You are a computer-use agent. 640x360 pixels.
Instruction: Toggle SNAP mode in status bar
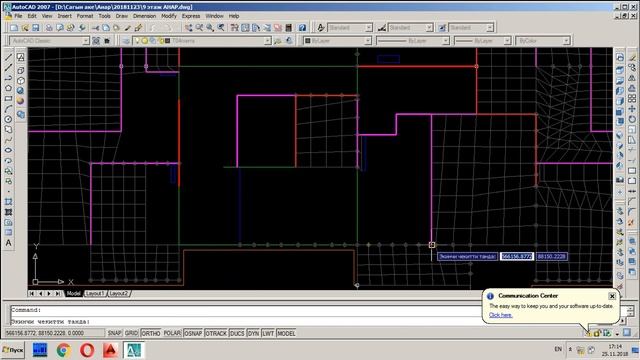point(114,333)
